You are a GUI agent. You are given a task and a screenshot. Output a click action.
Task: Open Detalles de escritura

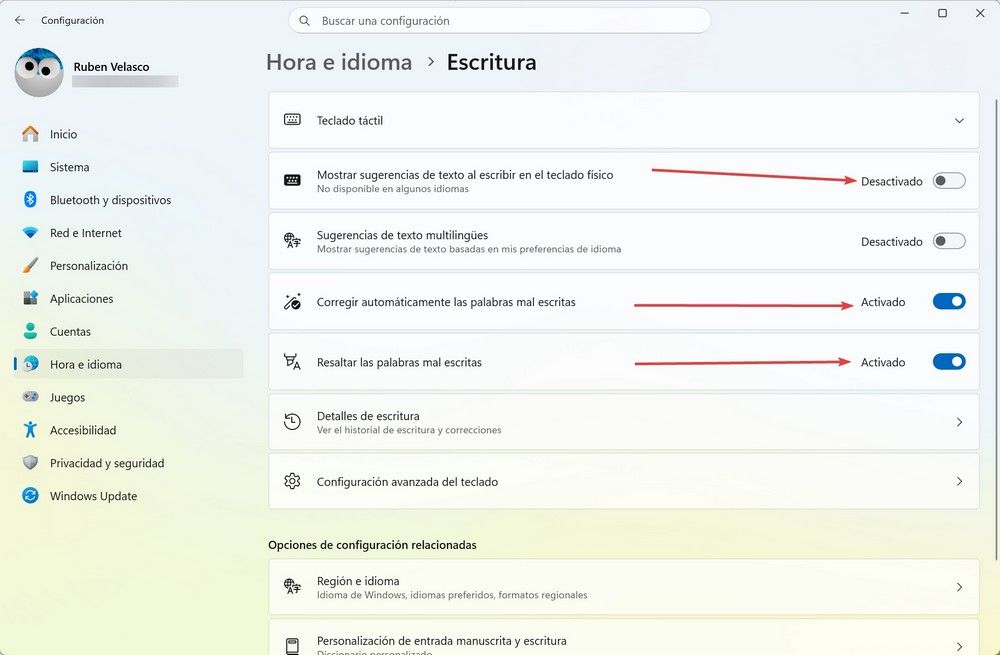(622, 422)
